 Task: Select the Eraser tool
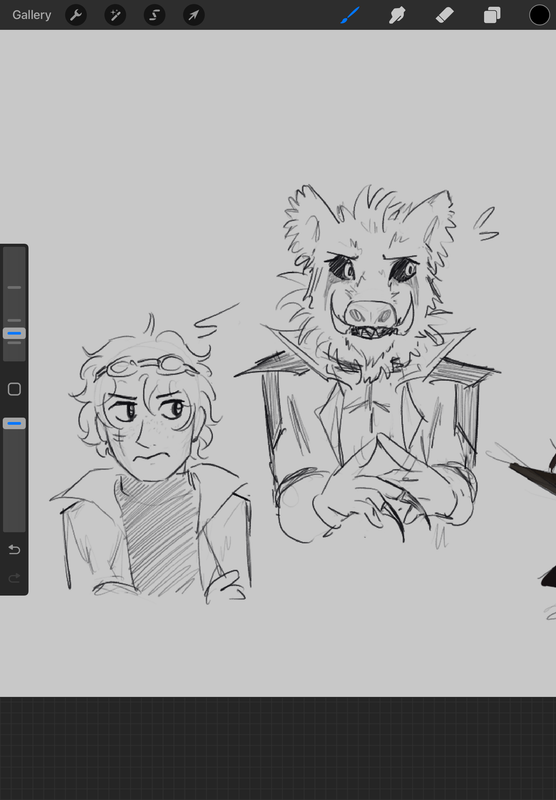coord(445,15)
